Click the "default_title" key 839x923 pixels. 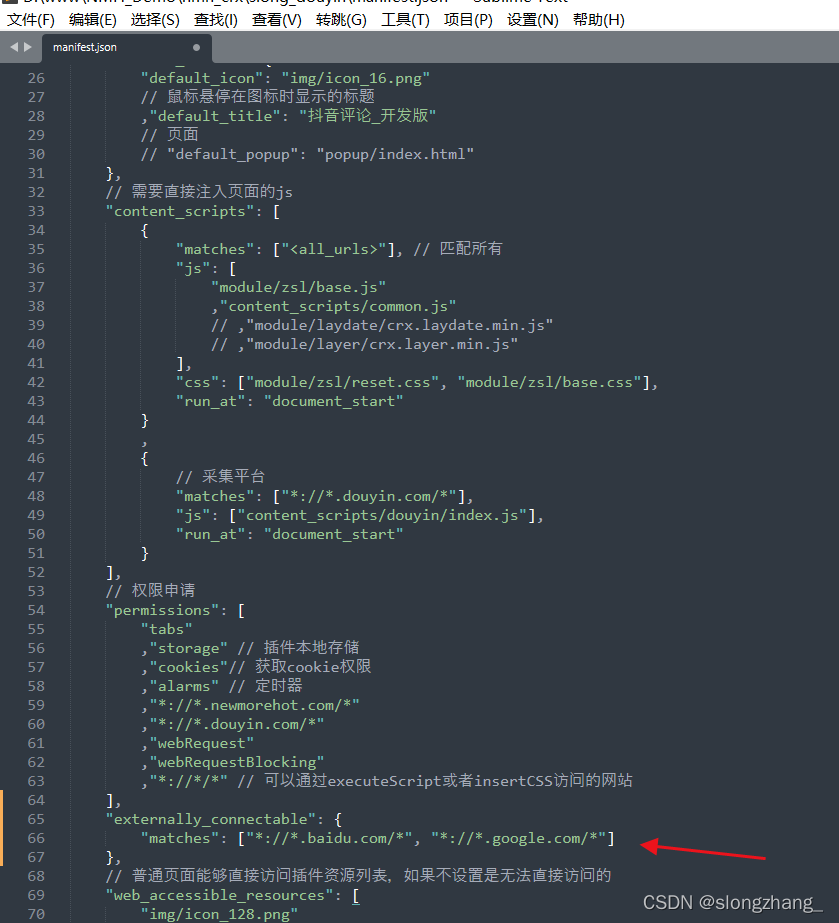coord(215,116)
